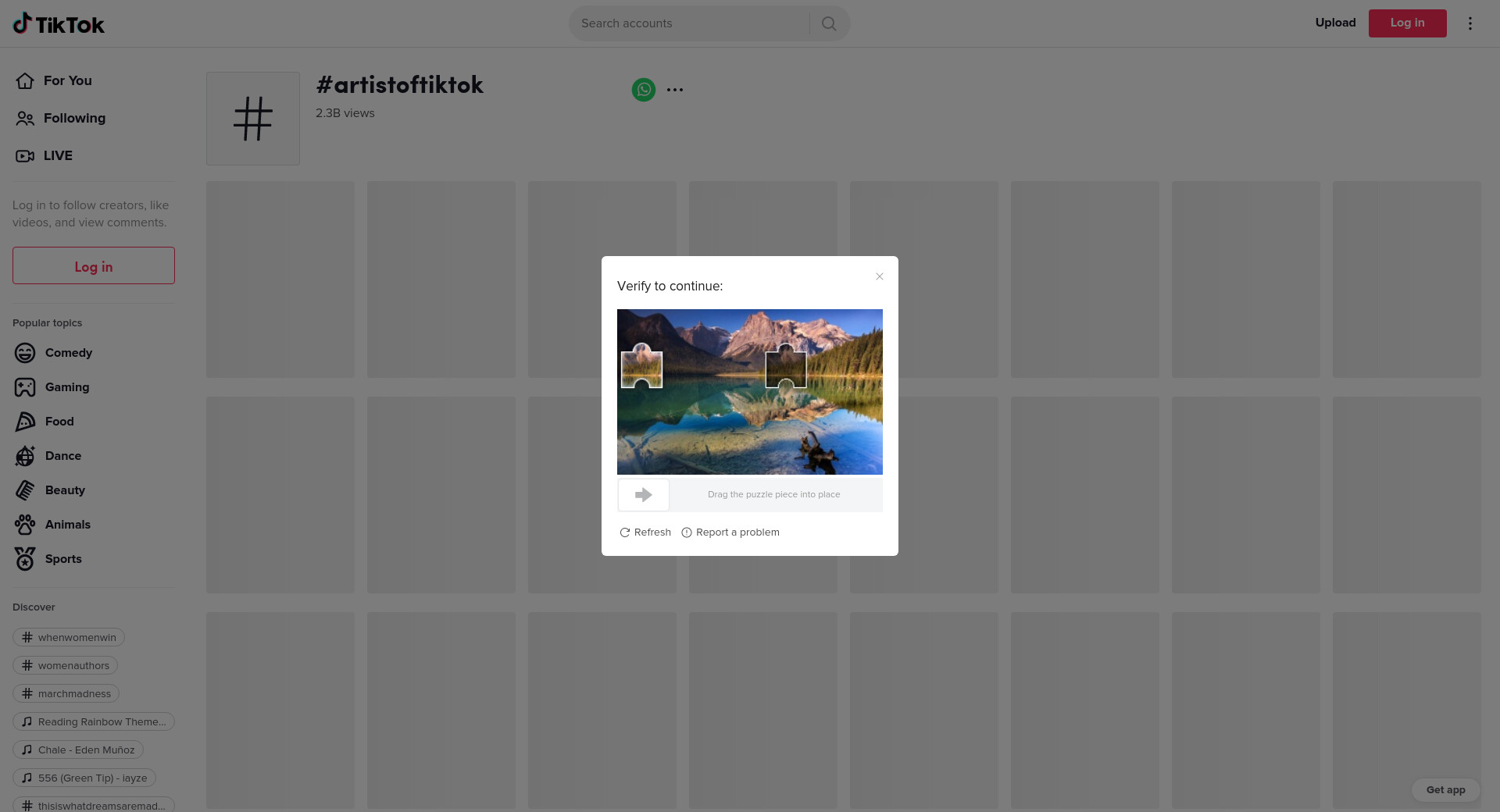Click the Food pizza icon

point(25,422)
